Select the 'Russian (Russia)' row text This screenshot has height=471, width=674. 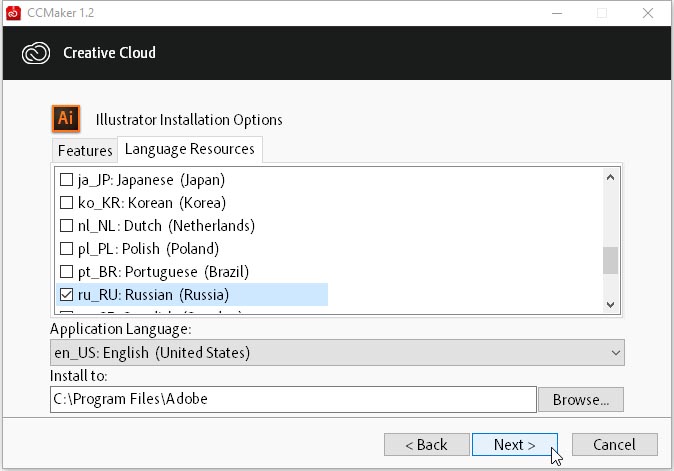click(x=153, y=294)
